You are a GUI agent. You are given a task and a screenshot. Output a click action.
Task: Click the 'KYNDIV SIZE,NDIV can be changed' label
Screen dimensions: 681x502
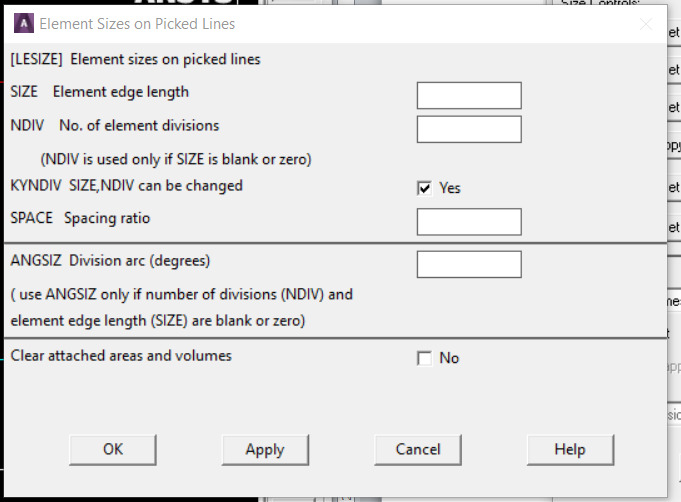pyautogui.click(x=126, y=185)
